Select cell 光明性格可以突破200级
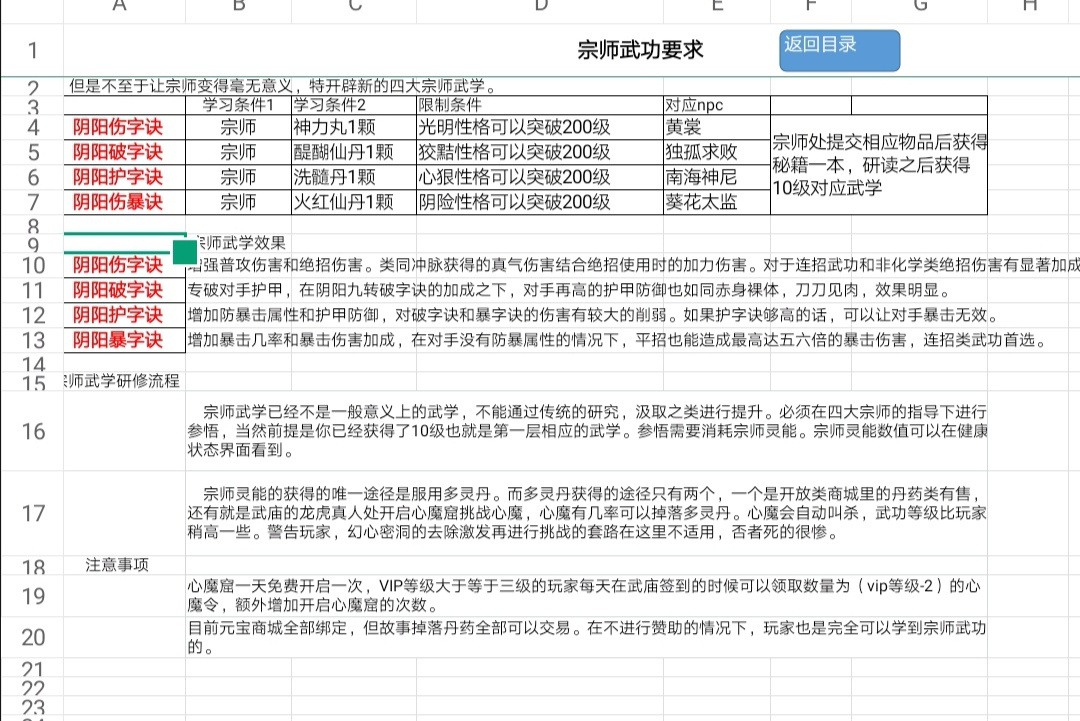The height and width of the screenshot is (721, 1080). [540, 127]
